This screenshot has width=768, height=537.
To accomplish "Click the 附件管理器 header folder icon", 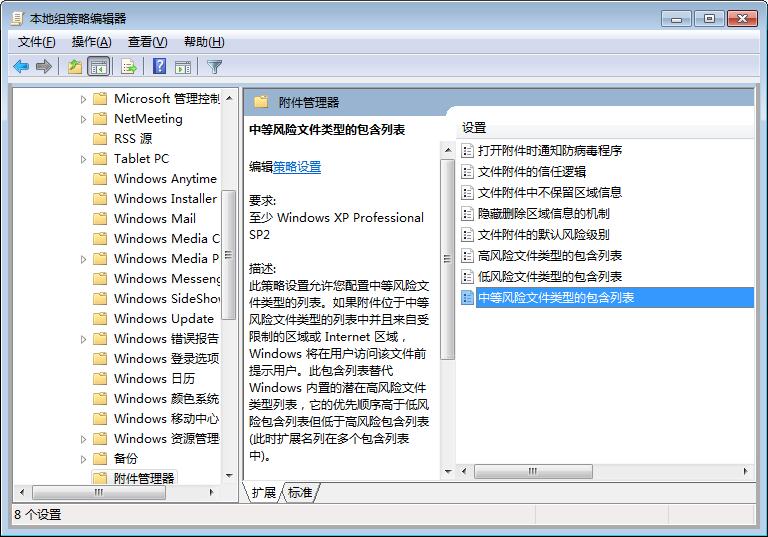I will click(x=261, y=102).
